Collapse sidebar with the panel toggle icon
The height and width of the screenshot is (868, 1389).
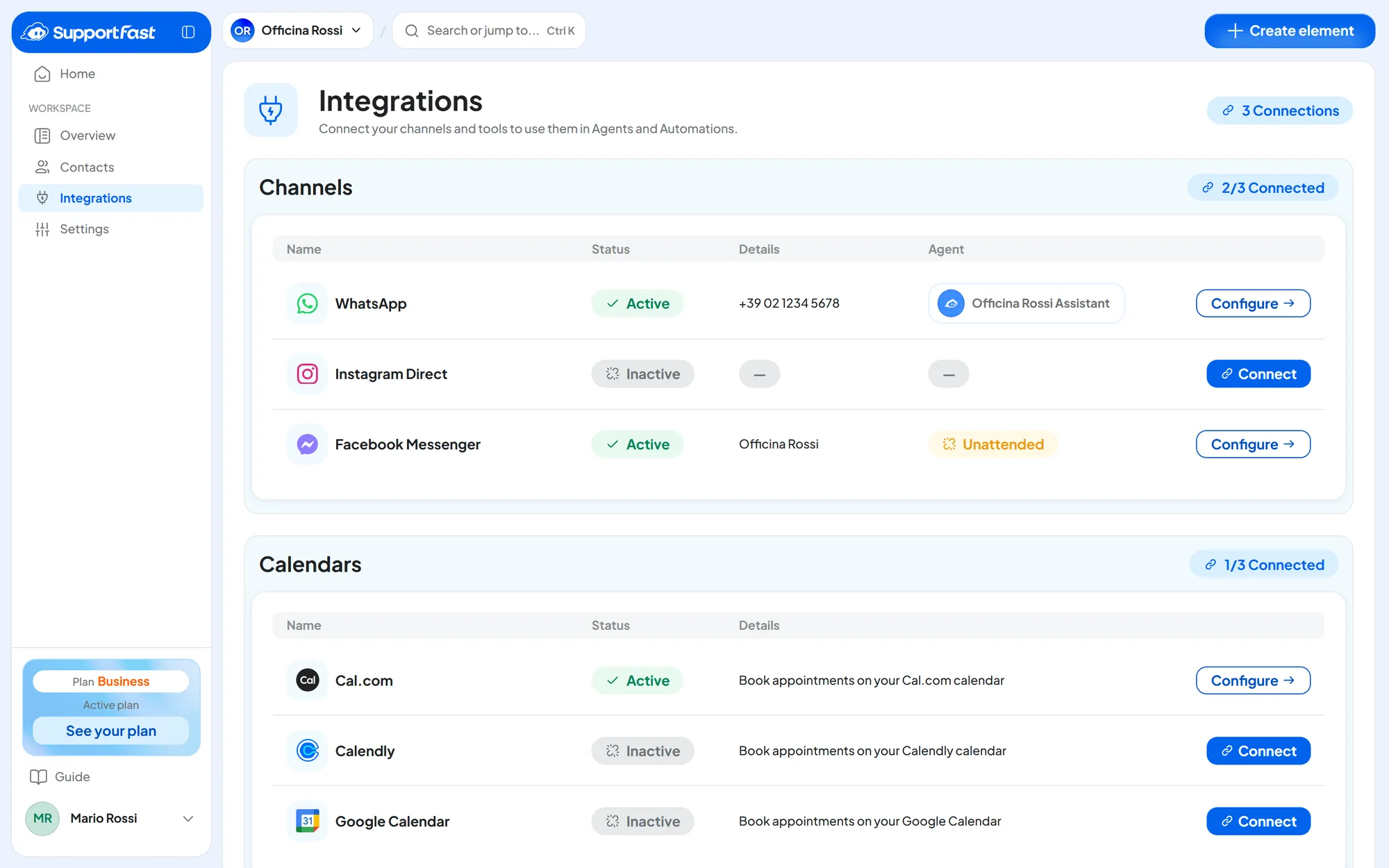(188, 32)
